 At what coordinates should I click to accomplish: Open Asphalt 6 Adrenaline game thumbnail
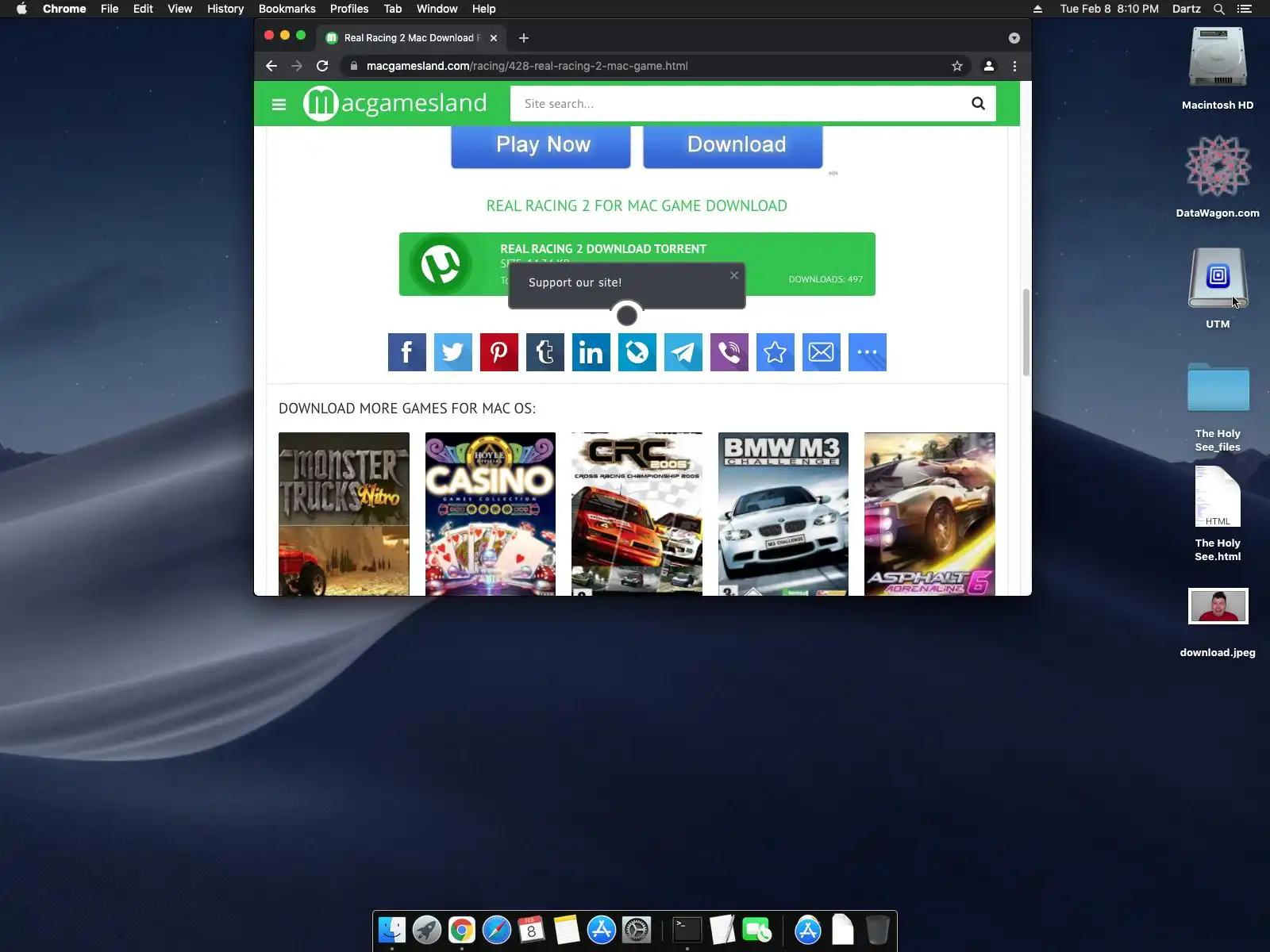coord(929,514)
